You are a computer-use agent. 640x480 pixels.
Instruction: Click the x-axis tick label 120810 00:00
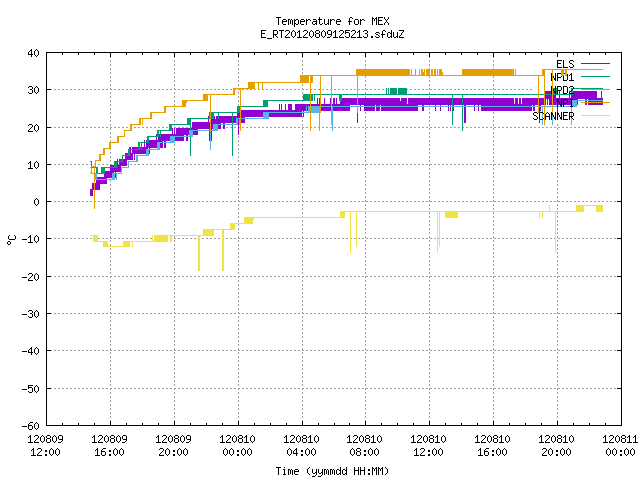point(238,446)
